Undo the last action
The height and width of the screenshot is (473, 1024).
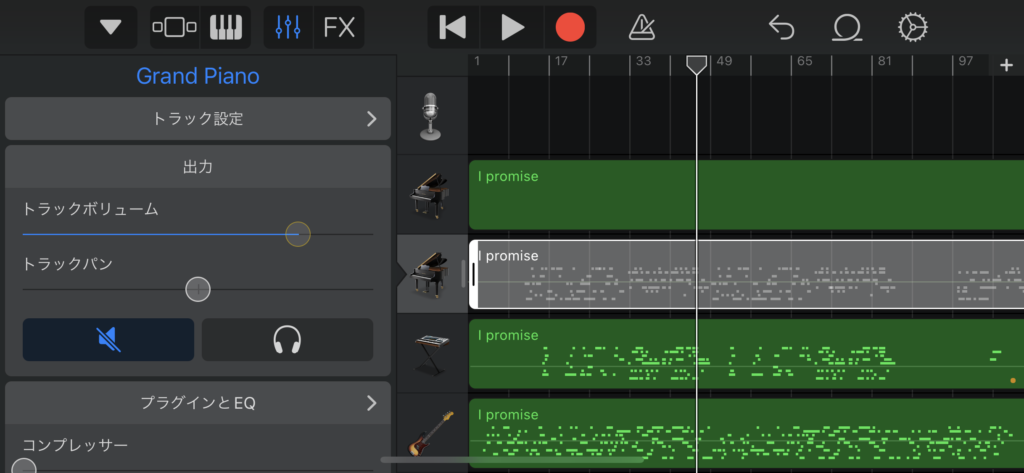tap(781, 27)
